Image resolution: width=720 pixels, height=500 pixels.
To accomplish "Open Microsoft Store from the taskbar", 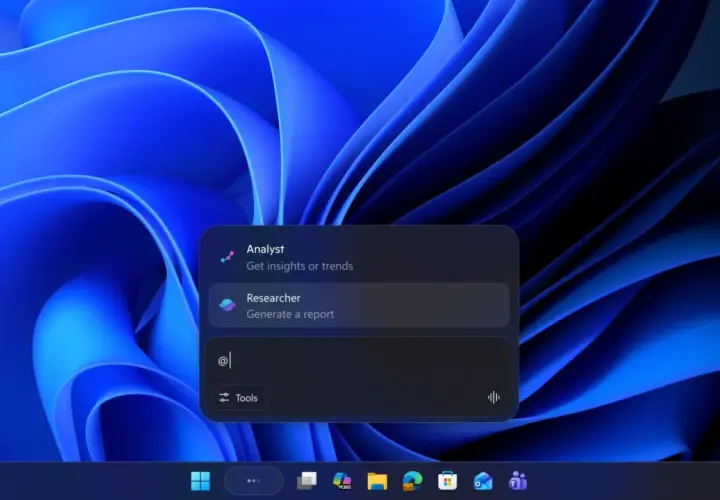I will [447, 481].
